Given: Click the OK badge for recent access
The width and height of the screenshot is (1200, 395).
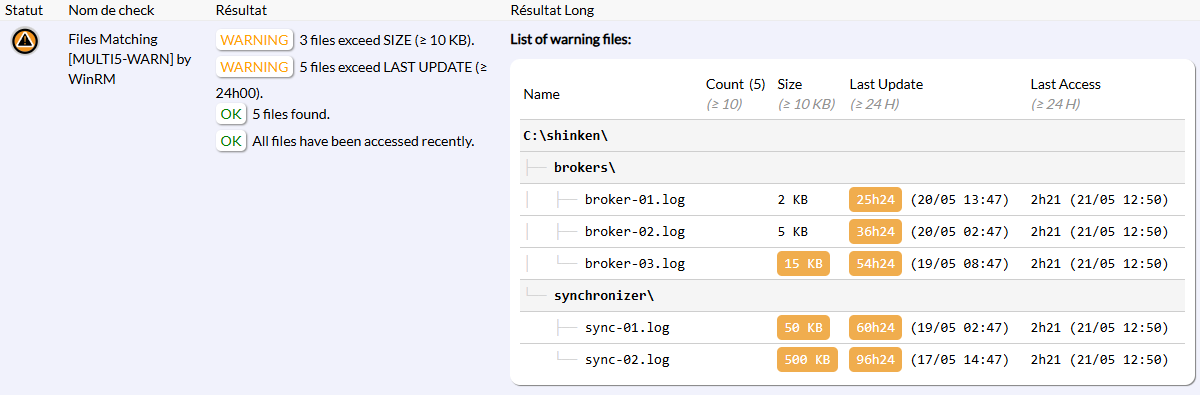Looking at the screenshot, I should pyautogui.click(x=231, y=141).
